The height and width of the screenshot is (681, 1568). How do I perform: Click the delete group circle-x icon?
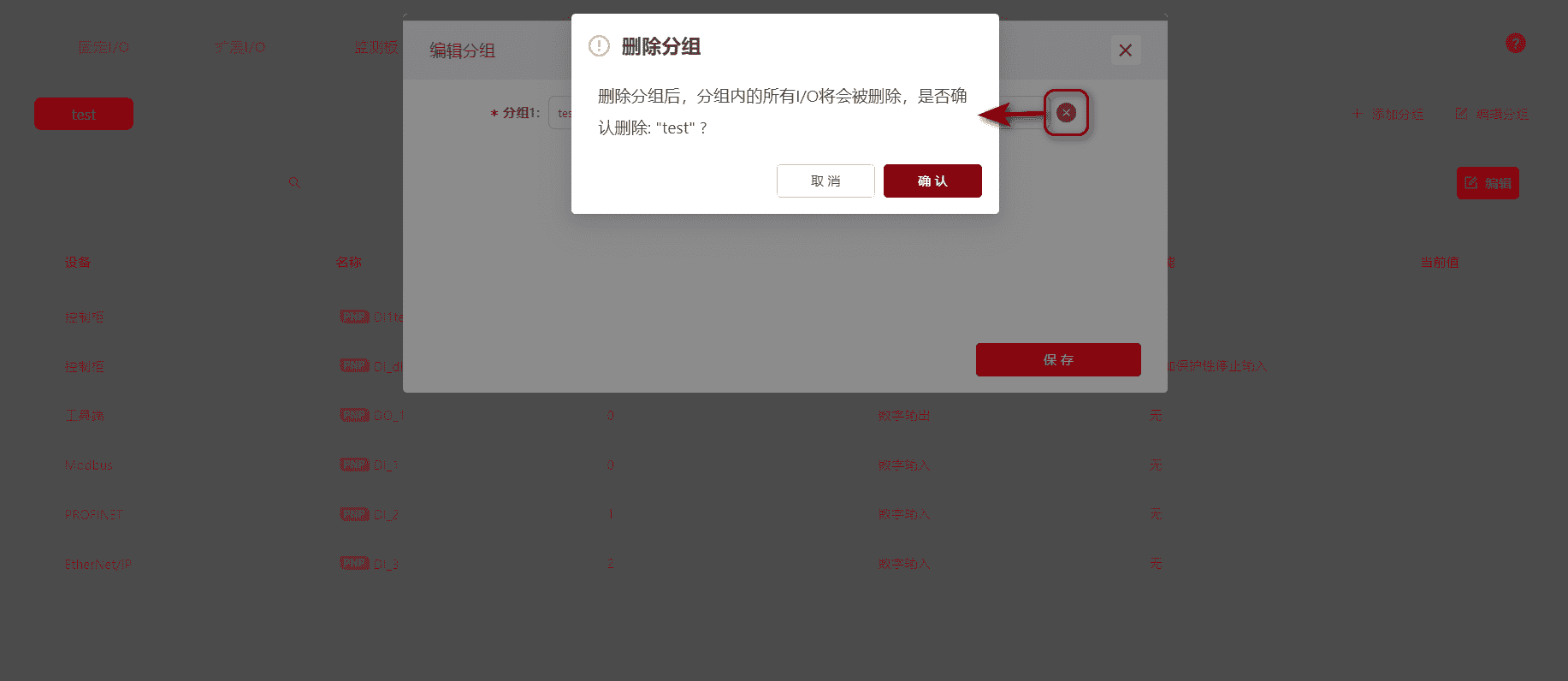tap(1066, 112)
